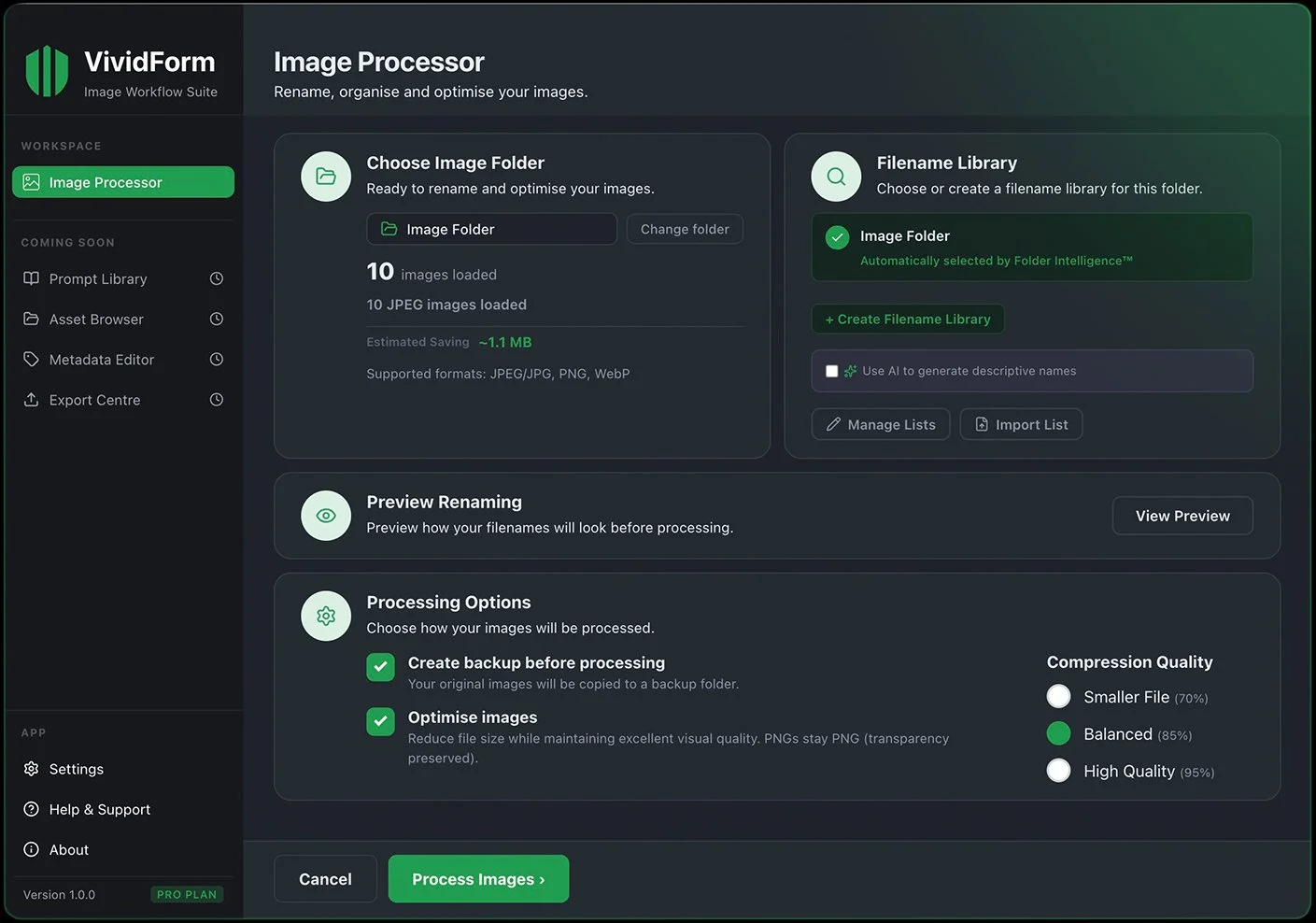Click the Image Folder path field
Viewport: 1316px width, 923px height.
tap(491, 229)
